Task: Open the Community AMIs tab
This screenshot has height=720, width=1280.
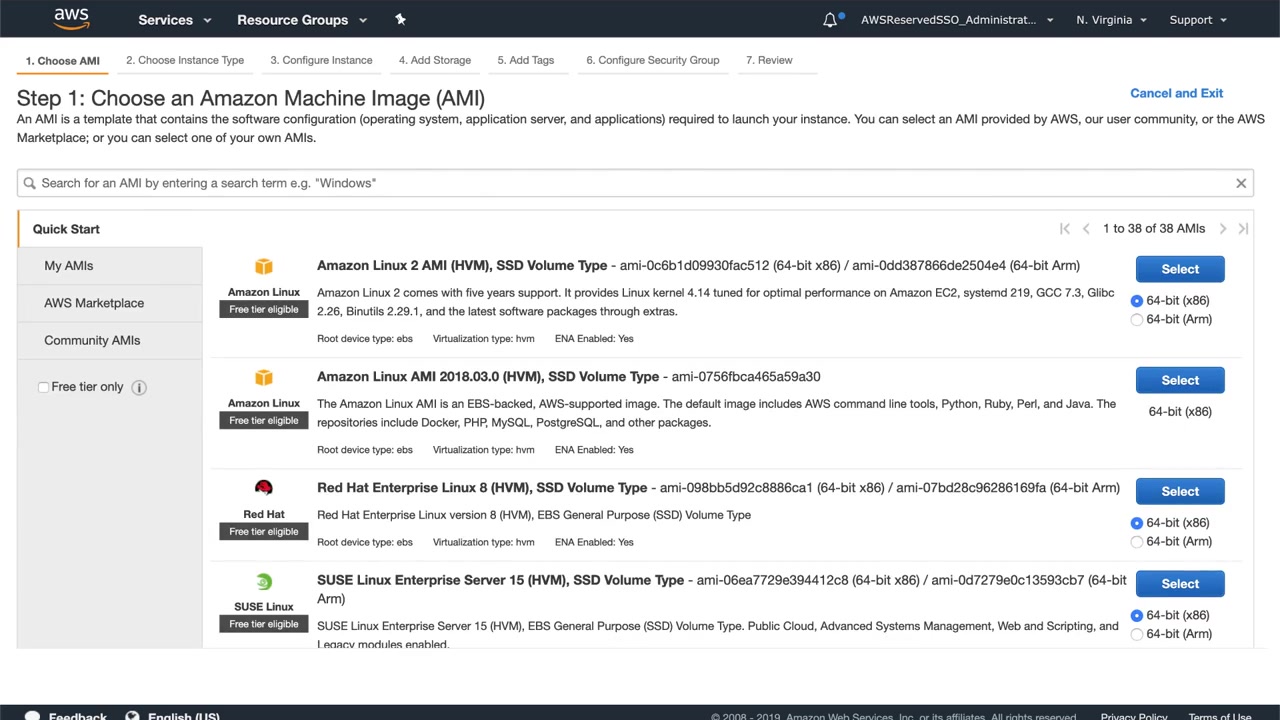Action: [x=92, y=340]
